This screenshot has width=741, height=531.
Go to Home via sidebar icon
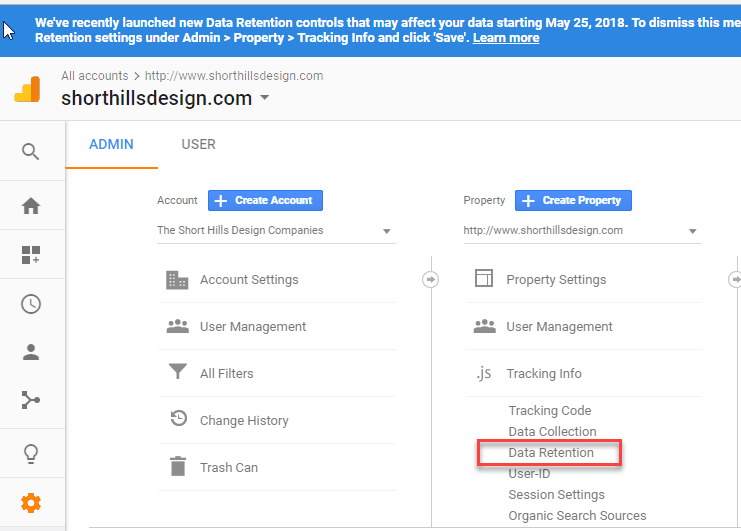coord(31,206)
